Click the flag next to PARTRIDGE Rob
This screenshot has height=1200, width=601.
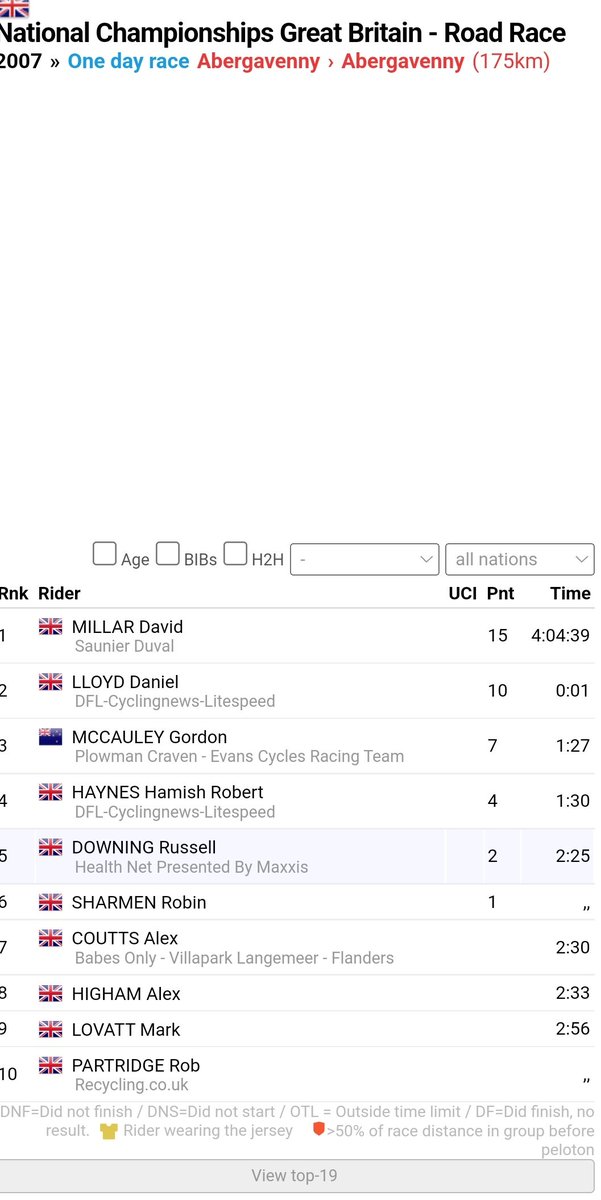tap(50, 1065)
